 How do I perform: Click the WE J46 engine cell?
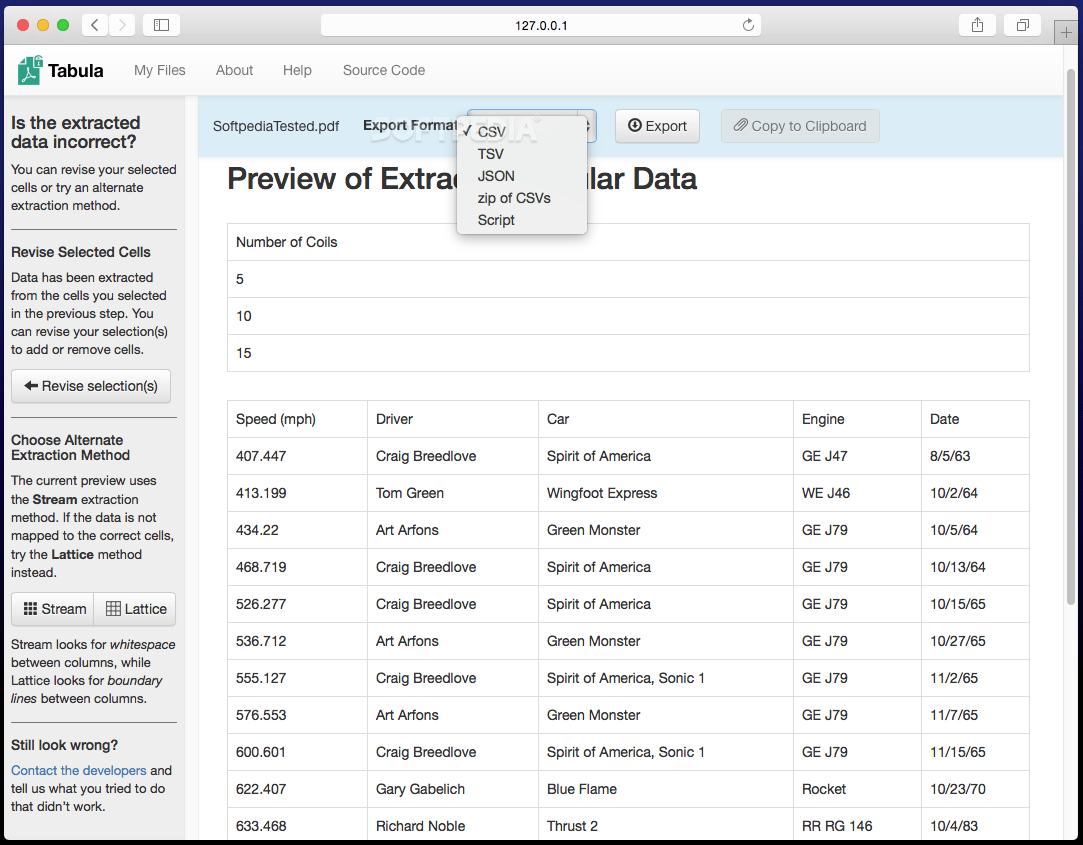tap(857, 493)
